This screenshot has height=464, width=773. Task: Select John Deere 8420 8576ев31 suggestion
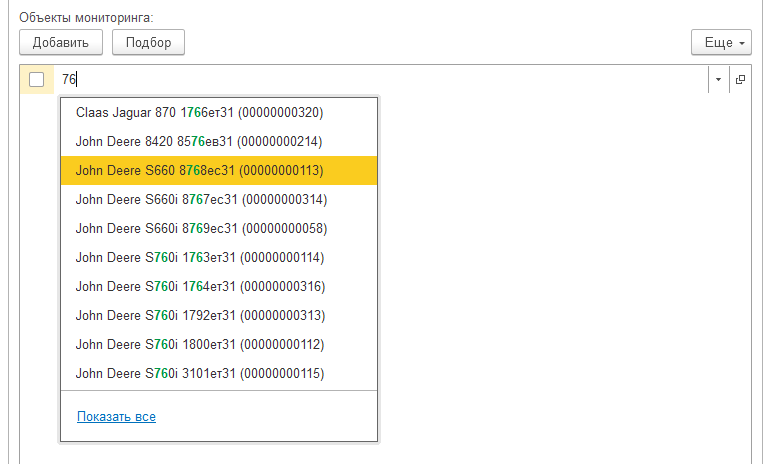(198, 141)
